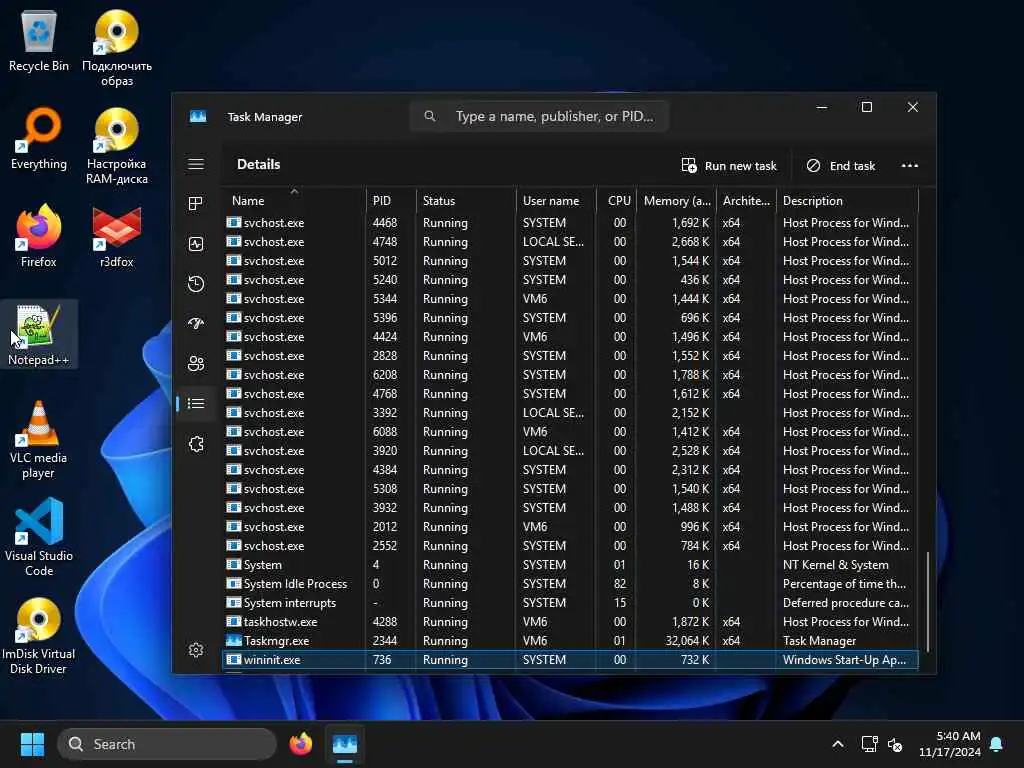Click the search magnifier icon in Task Manager
This screenshot has height=768, width=1024.
[x=430, y=116]
